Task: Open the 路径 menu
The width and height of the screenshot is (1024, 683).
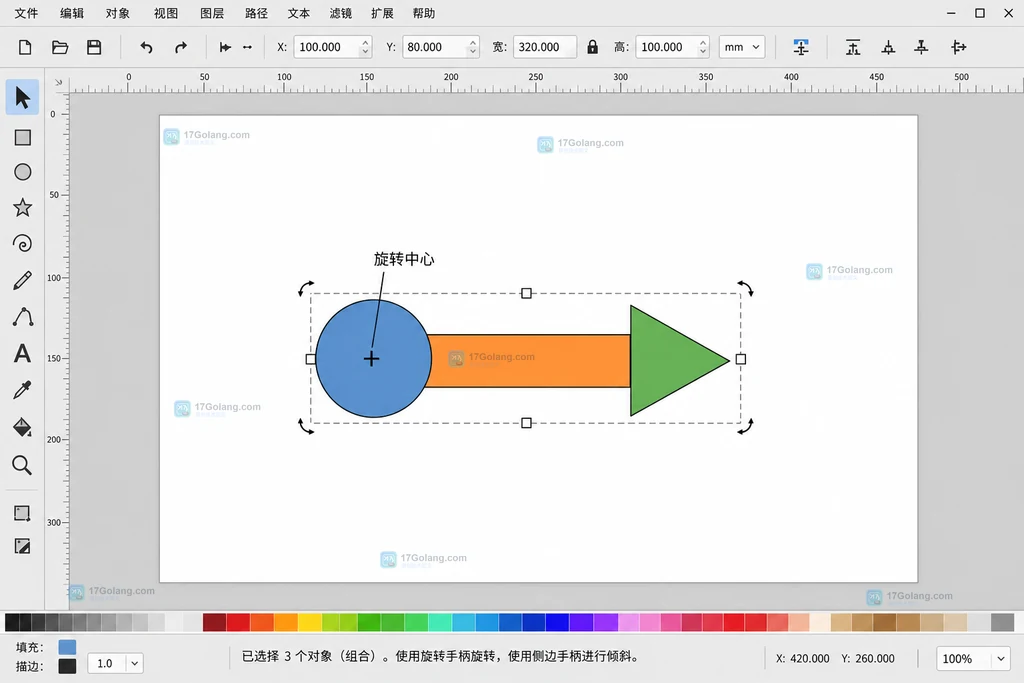Action: pos(257,13)
